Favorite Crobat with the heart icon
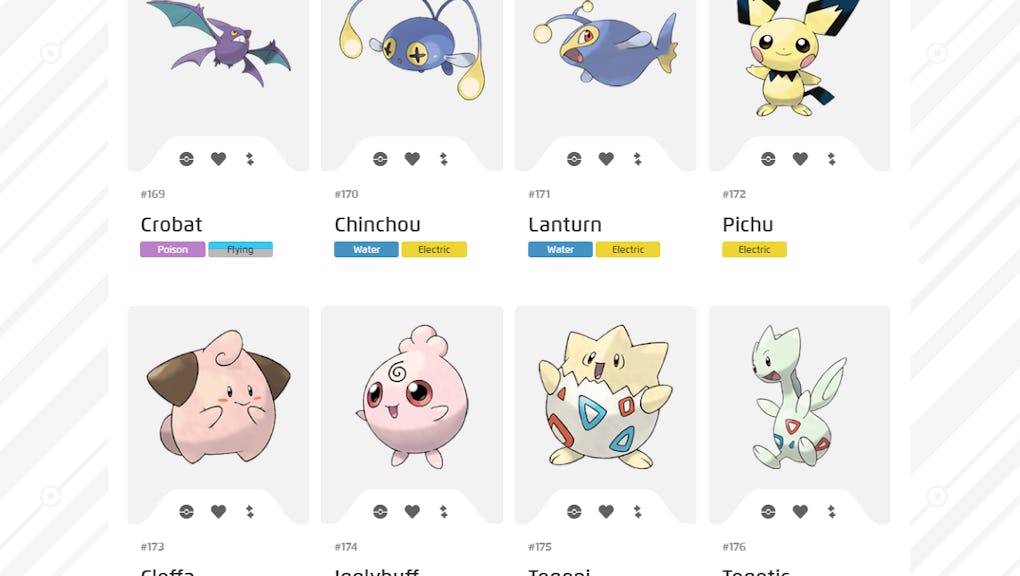This screenshot has width=1020, height=576. pyautogui.click(x=219, y=159)
